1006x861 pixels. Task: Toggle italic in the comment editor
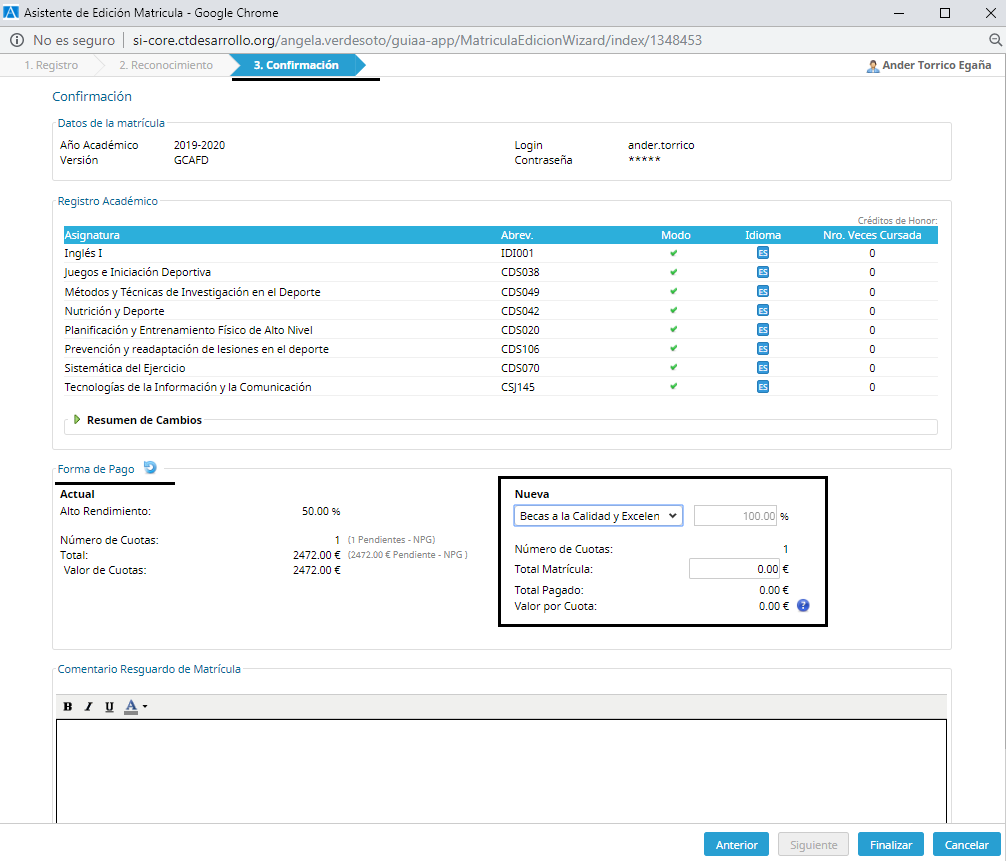point(88,707)
